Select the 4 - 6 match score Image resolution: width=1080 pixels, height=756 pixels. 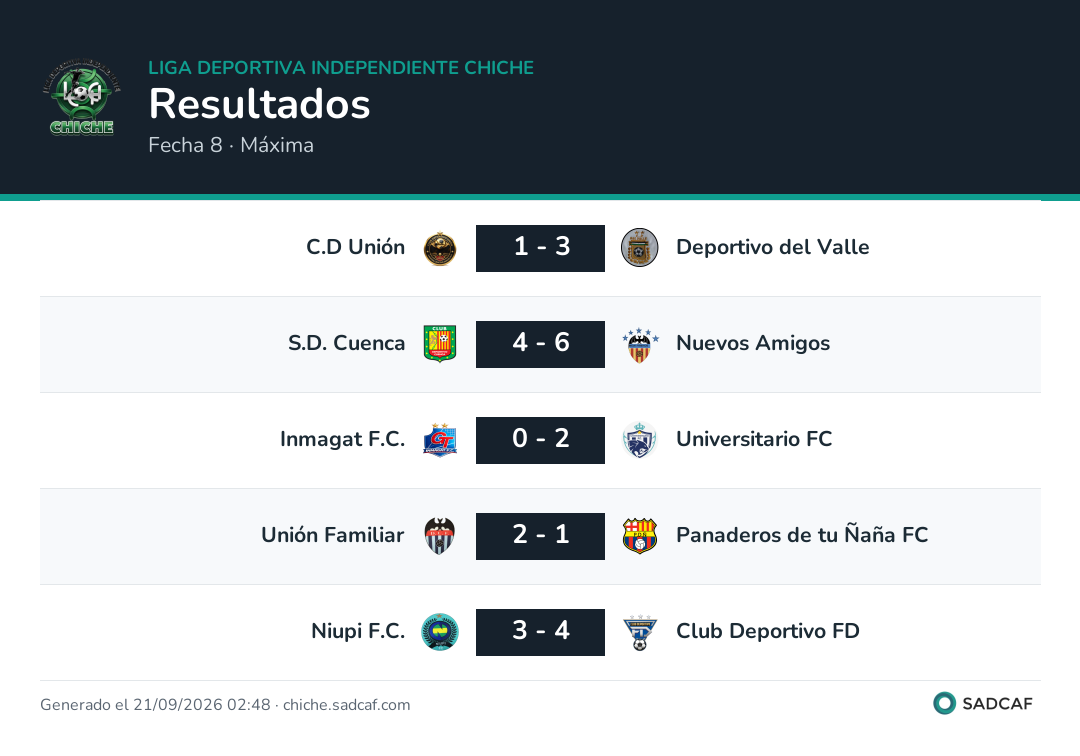point(540,344)
